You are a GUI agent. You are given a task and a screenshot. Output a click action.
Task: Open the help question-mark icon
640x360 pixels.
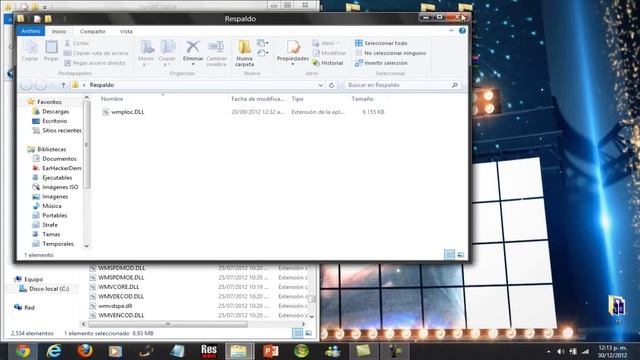coord(462,31)
